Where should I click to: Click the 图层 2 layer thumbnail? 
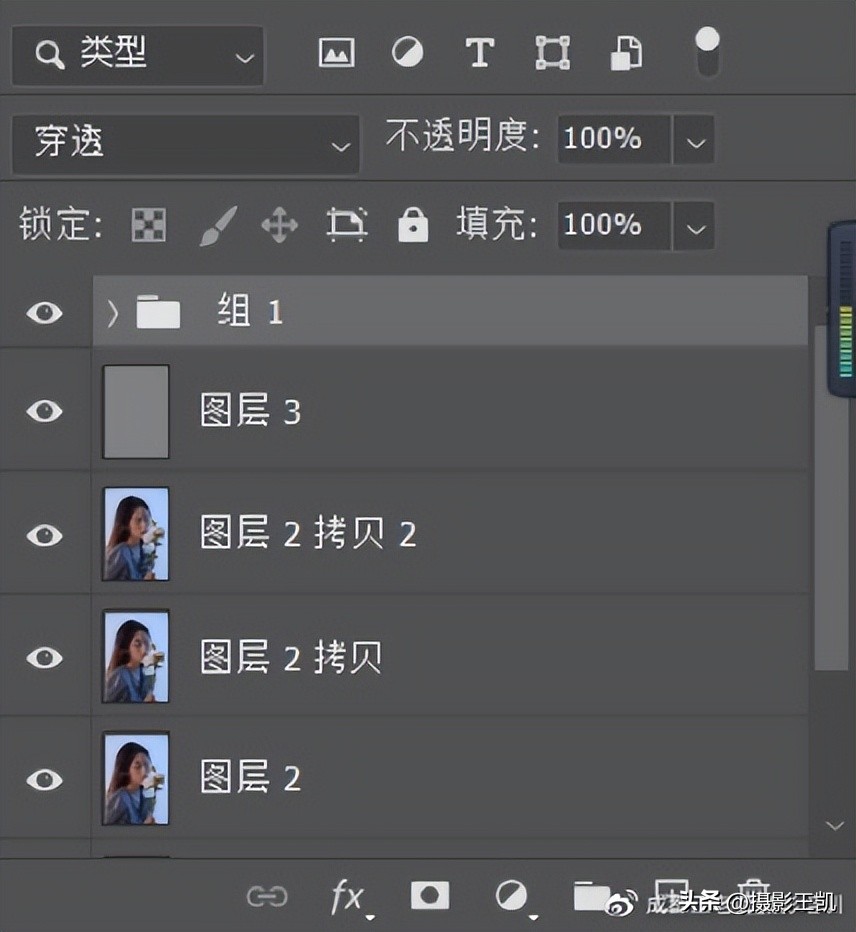(135, 778)
